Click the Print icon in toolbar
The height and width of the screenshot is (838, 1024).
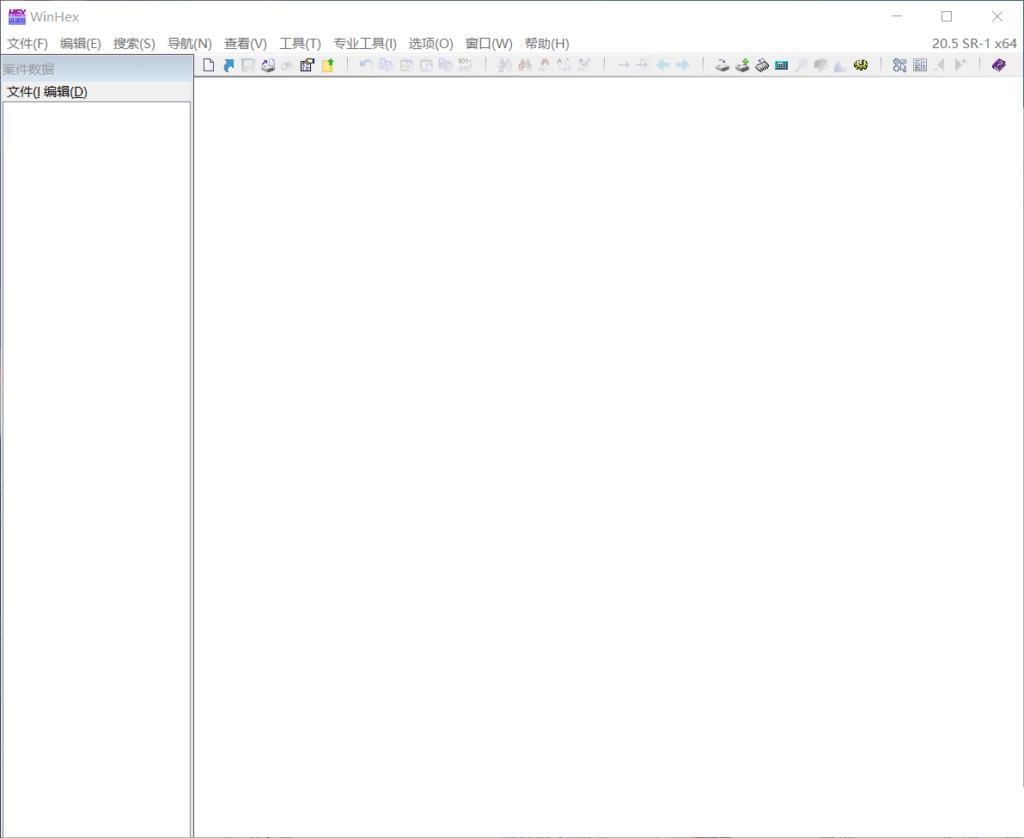268,65
